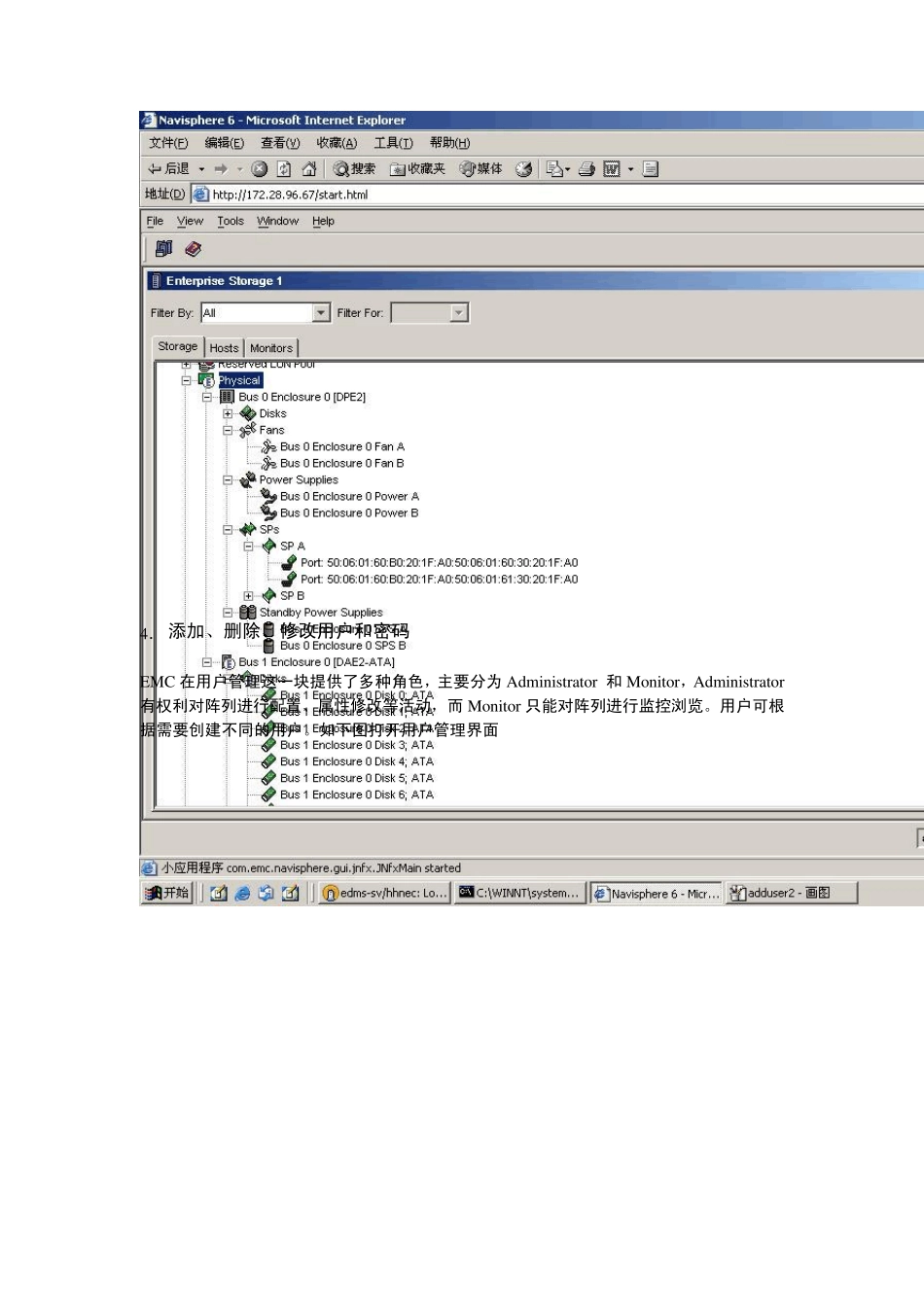Open the dropdown arrow next to the Word edit icon
Image resolution: width=924 pixels, height=1307 pixels.
(x=630, y=169)
